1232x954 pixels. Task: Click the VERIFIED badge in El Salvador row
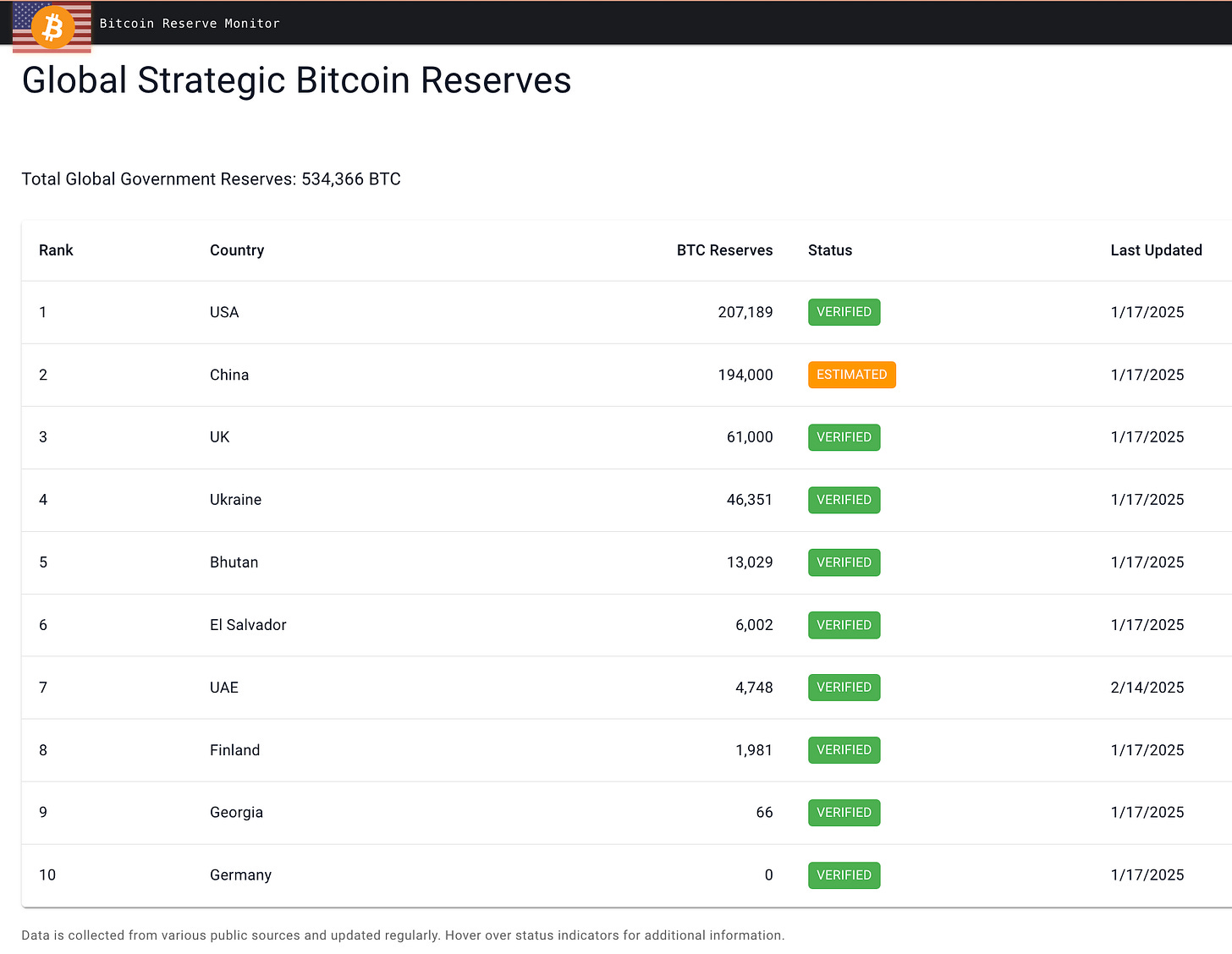[x=844, y=625]
